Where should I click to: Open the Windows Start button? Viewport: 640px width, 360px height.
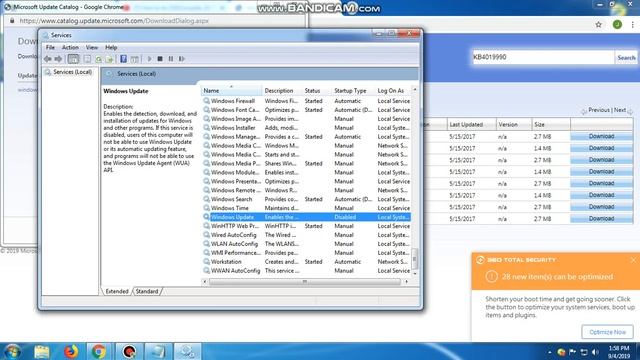coord(12,351)
